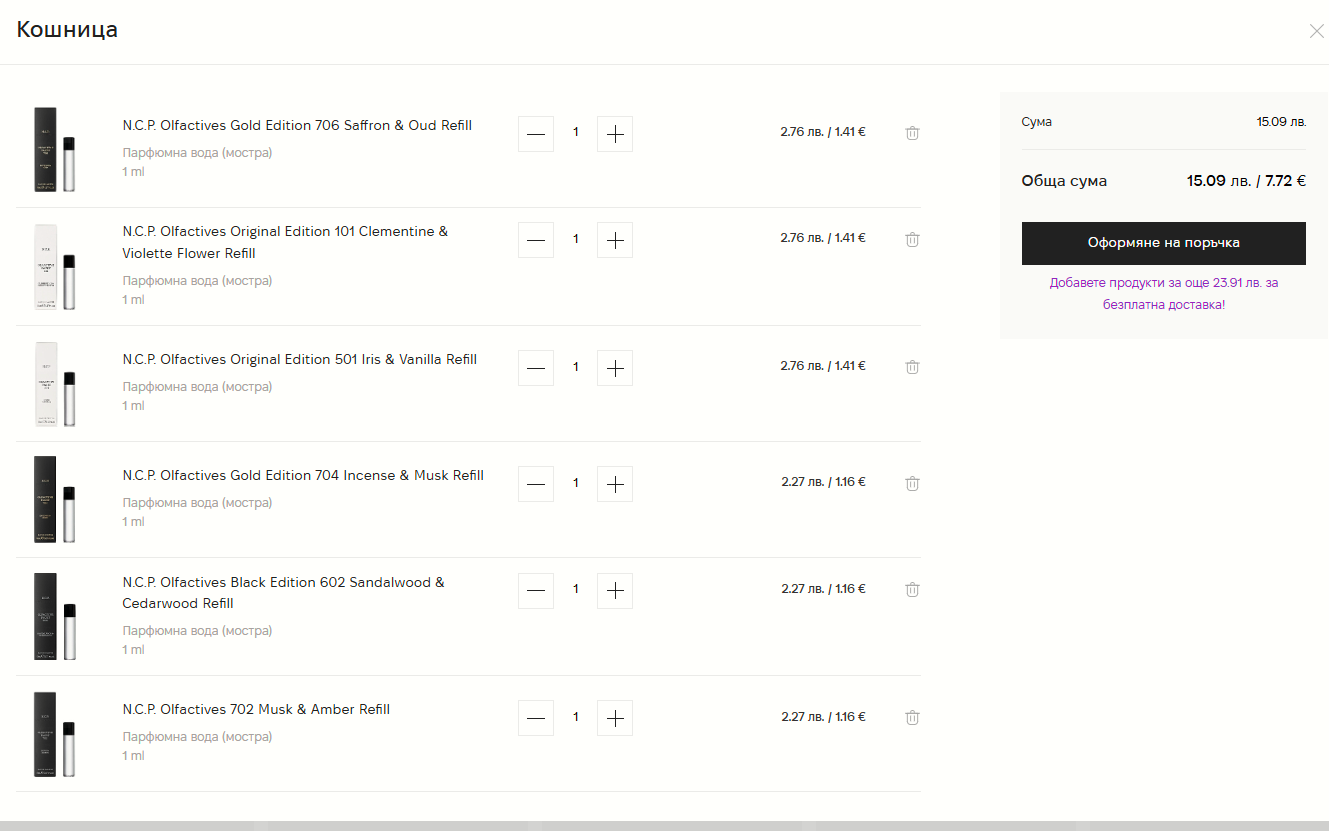1329x831 pixels.
Task: Delete 704 Incense & Musk Refill item
Action: [912, 483]
